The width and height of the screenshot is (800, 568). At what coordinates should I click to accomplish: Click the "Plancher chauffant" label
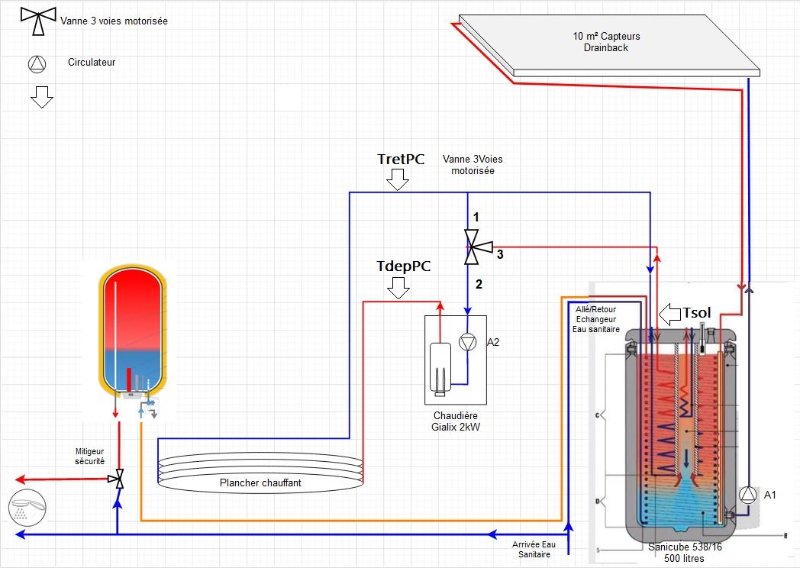click(x=260, y=483)
